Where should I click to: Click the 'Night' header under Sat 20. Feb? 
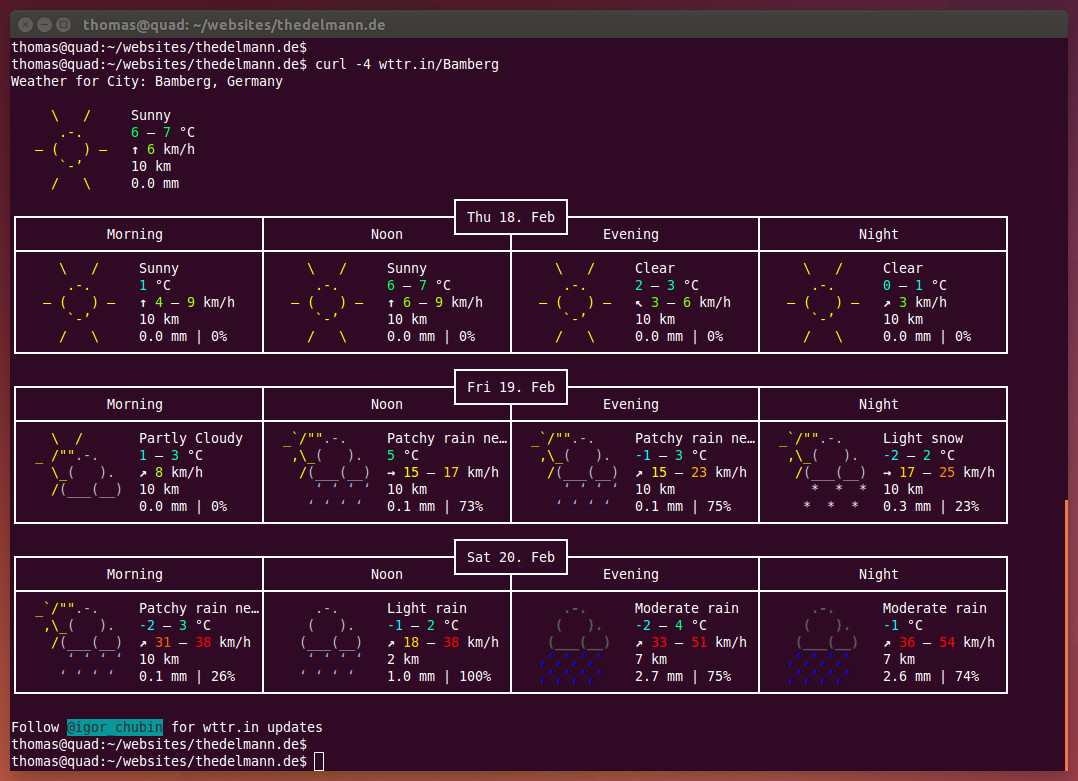coord(879,574)
